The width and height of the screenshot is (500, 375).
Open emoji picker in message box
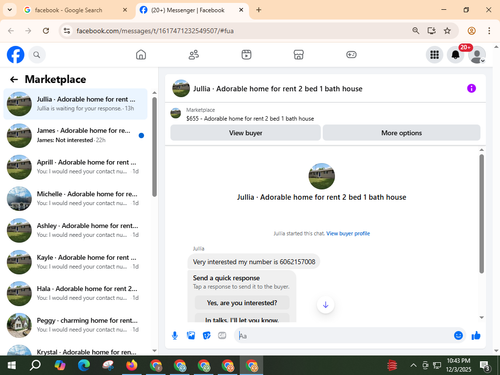[458, 335]
